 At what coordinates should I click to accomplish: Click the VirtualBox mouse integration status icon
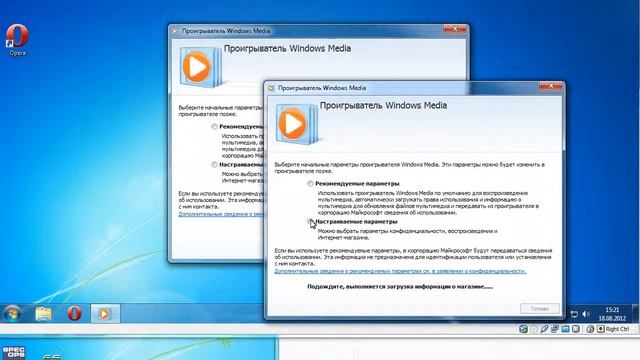click(590, 329)
